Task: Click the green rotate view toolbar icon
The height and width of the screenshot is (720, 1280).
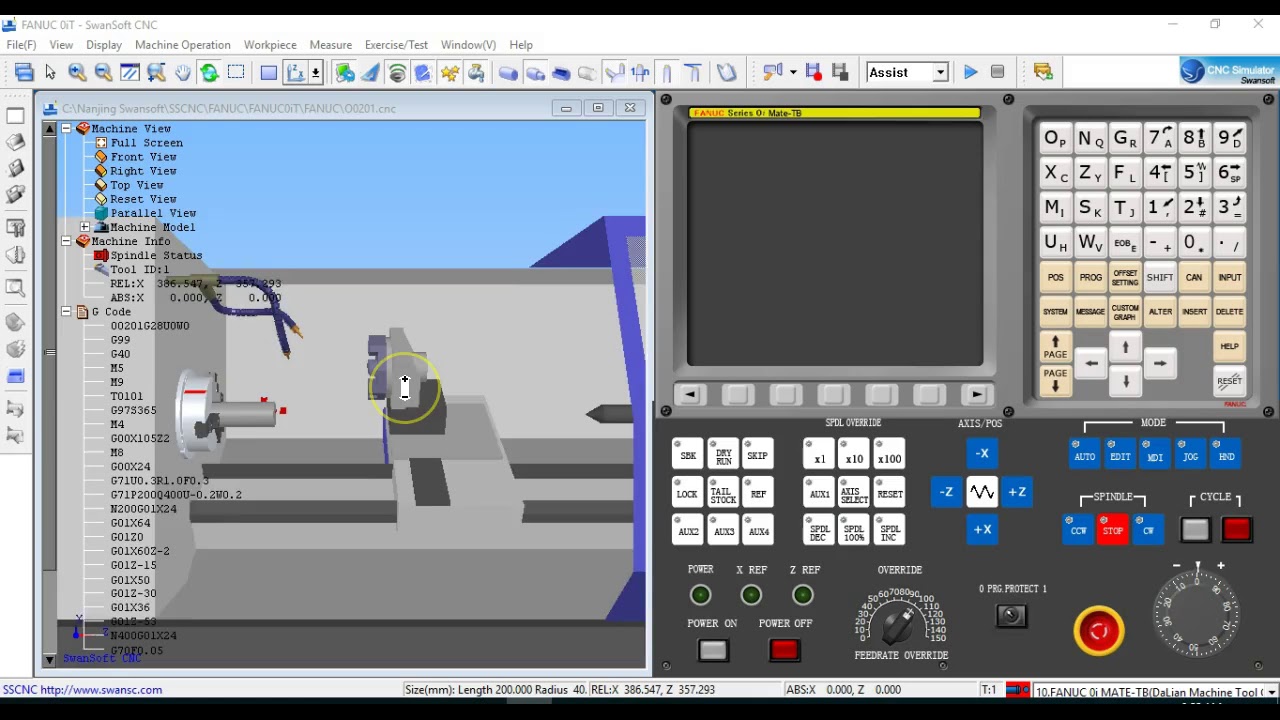Action: 209,72
